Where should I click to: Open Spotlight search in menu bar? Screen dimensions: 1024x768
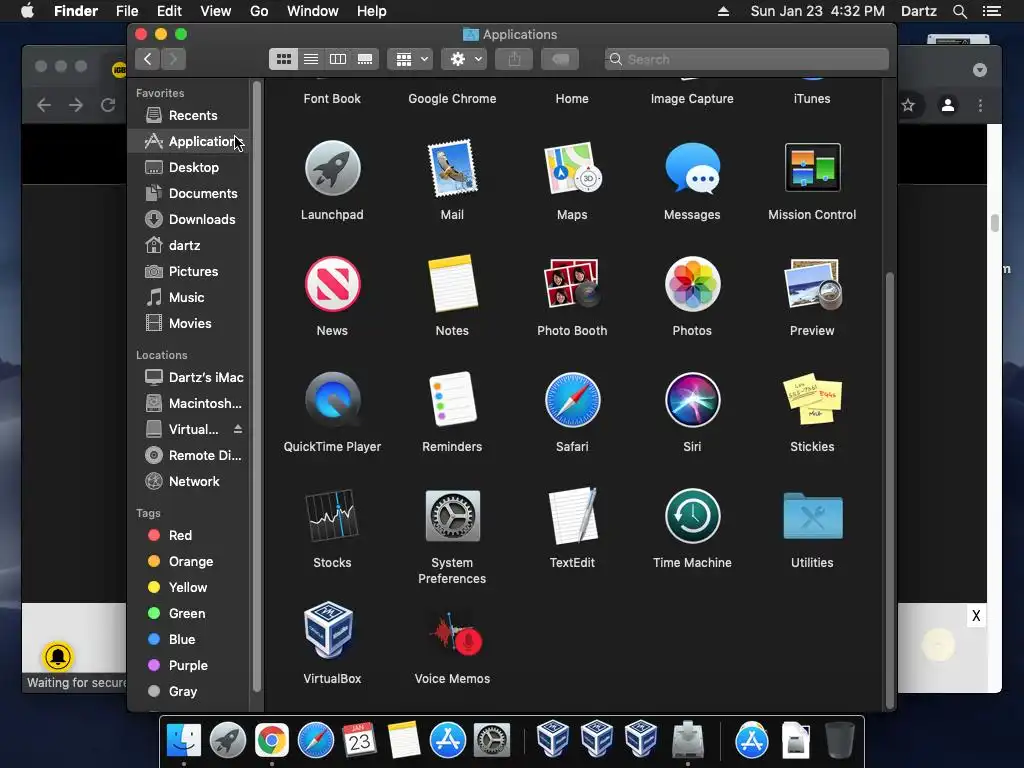pos(959,11)
